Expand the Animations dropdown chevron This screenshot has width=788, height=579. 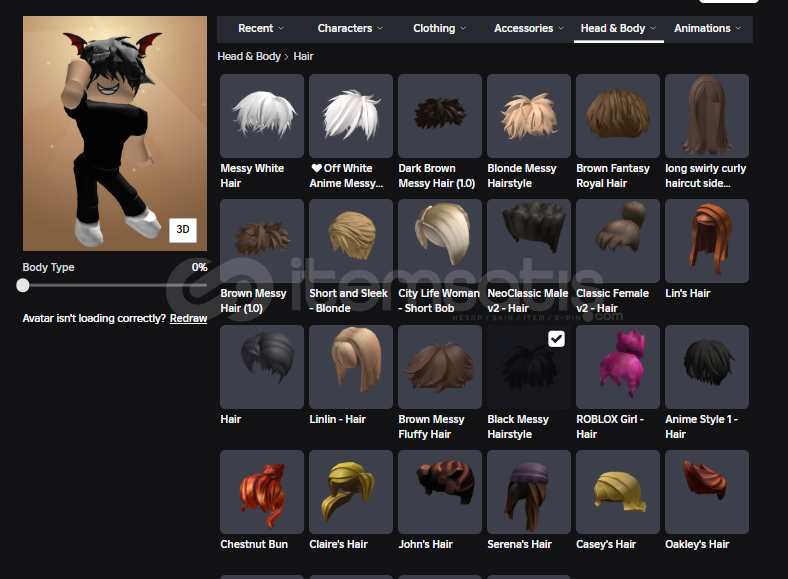tap(738, 29)
